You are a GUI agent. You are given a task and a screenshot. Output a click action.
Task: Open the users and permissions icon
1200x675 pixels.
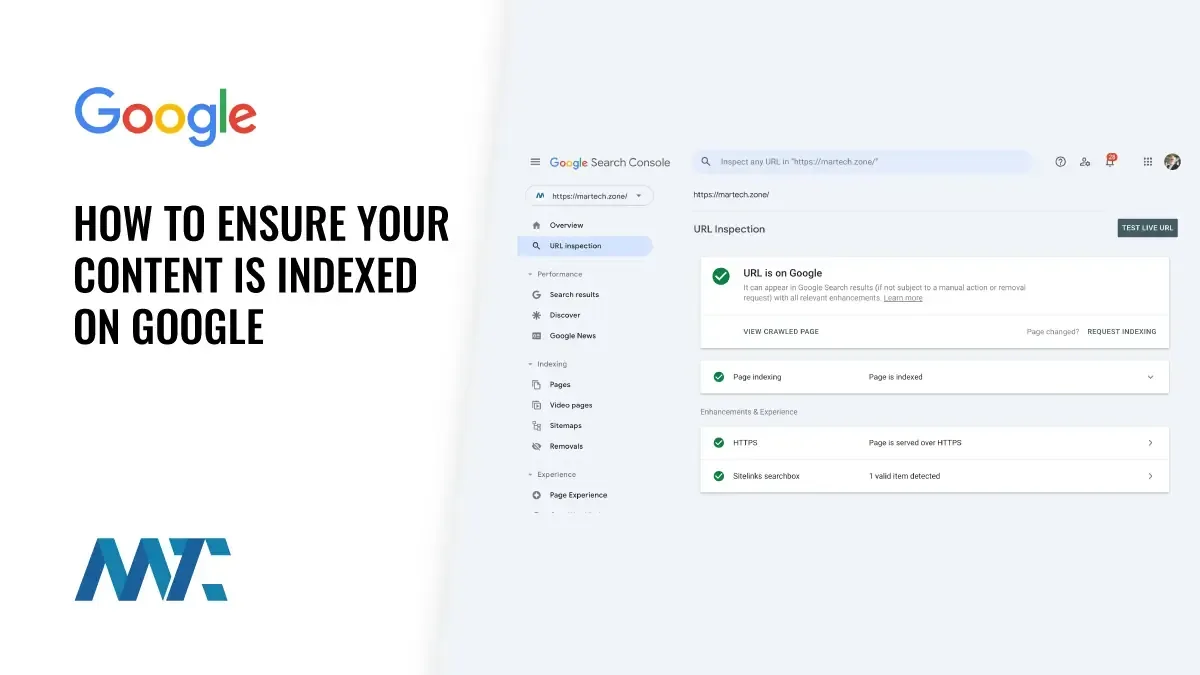[1085, 162]
